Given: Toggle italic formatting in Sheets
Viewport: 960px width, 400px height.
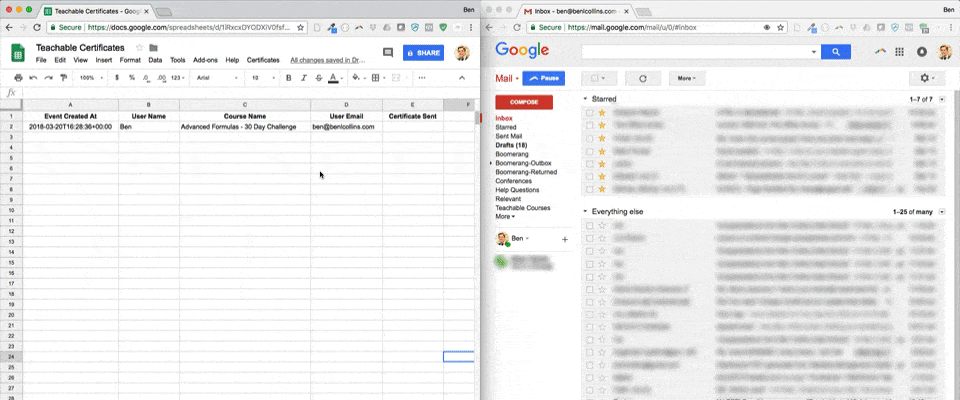Looking at the screenshot, I should (x=304, y=78).
